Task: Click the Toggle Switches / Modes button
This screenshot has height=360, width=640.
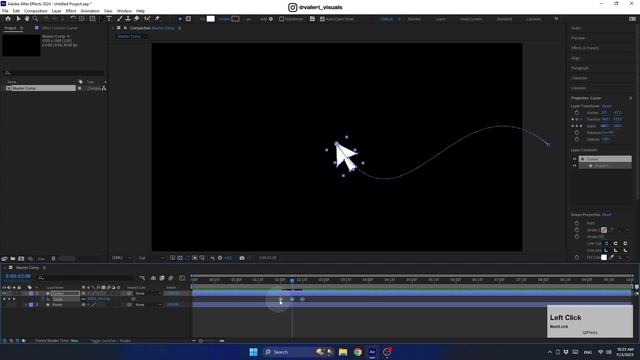Action: (x=110, y=340)
